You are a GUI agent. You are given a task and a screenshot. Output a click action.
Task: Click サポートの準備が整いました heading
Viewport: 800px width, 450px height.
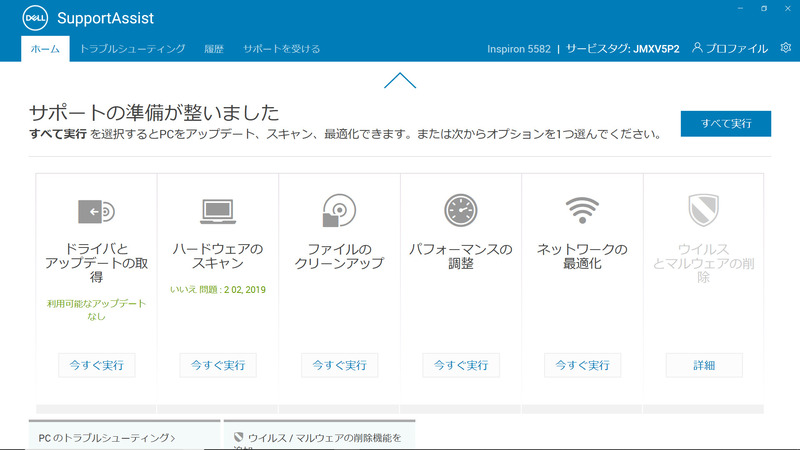coord(154,112)
